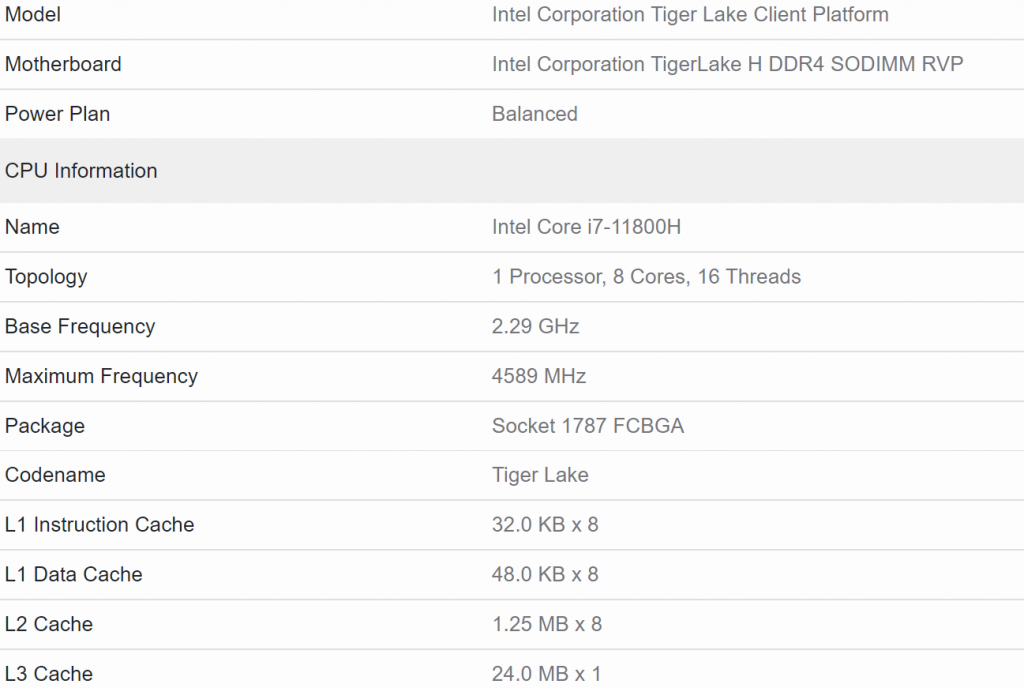Select the 'Name' row label
Screen dimensions: 1024x688
tap(32, 227)
